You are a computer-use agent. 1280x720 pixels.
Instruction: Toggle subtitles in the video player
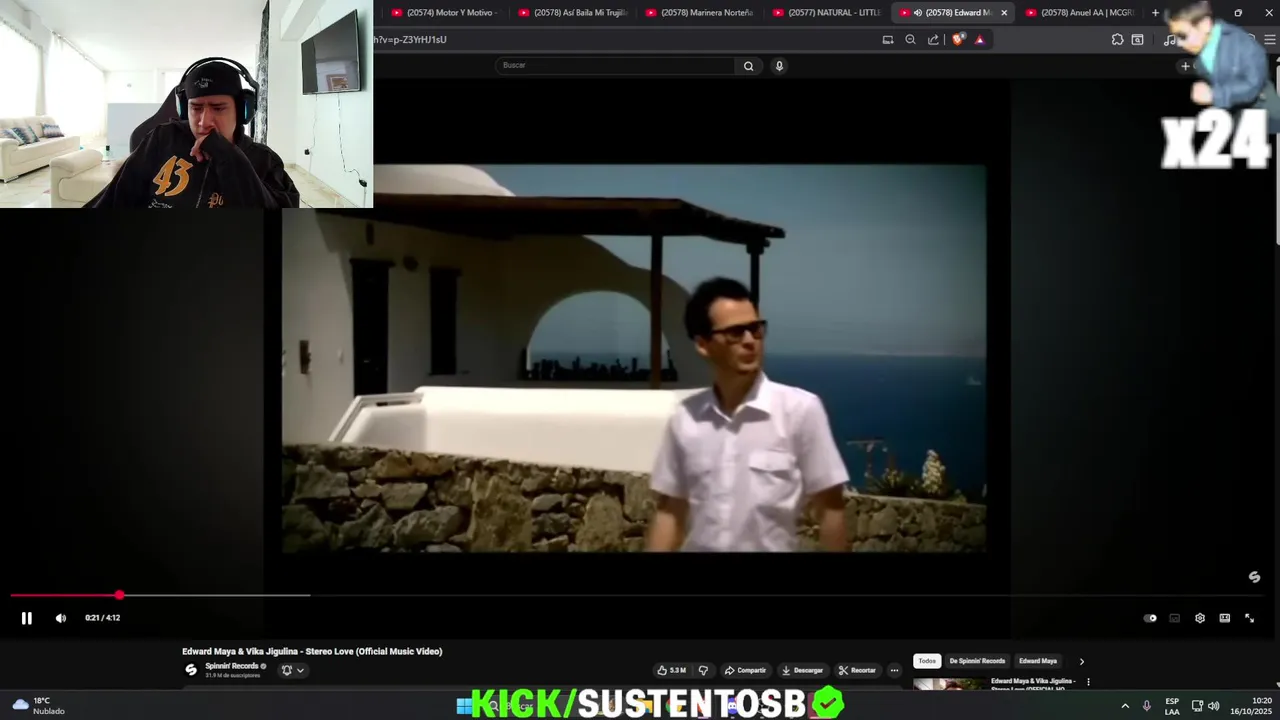tap(1174, 618)
